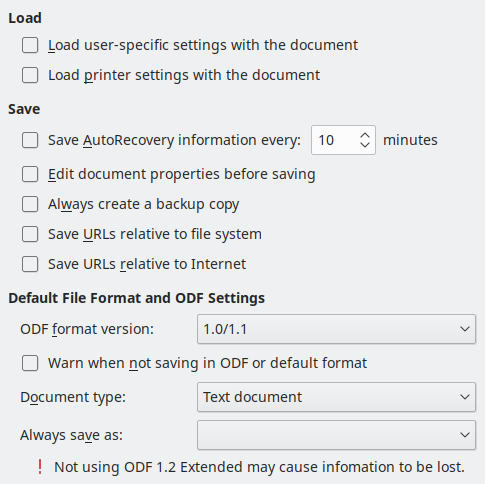This screenshot has height=484, width=485.
Task: Open the ODF format version dropdown
Action: tap(336, 329)
